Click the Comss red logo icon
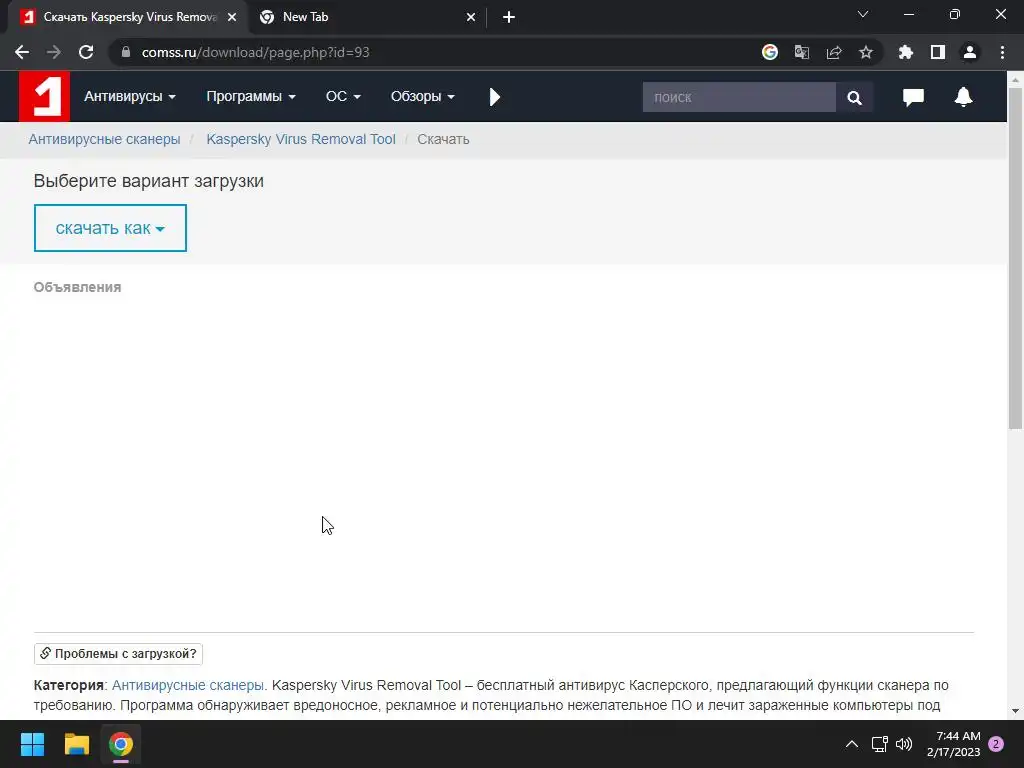This screenshot has width=1024, height=768. (x=44, y=97)
